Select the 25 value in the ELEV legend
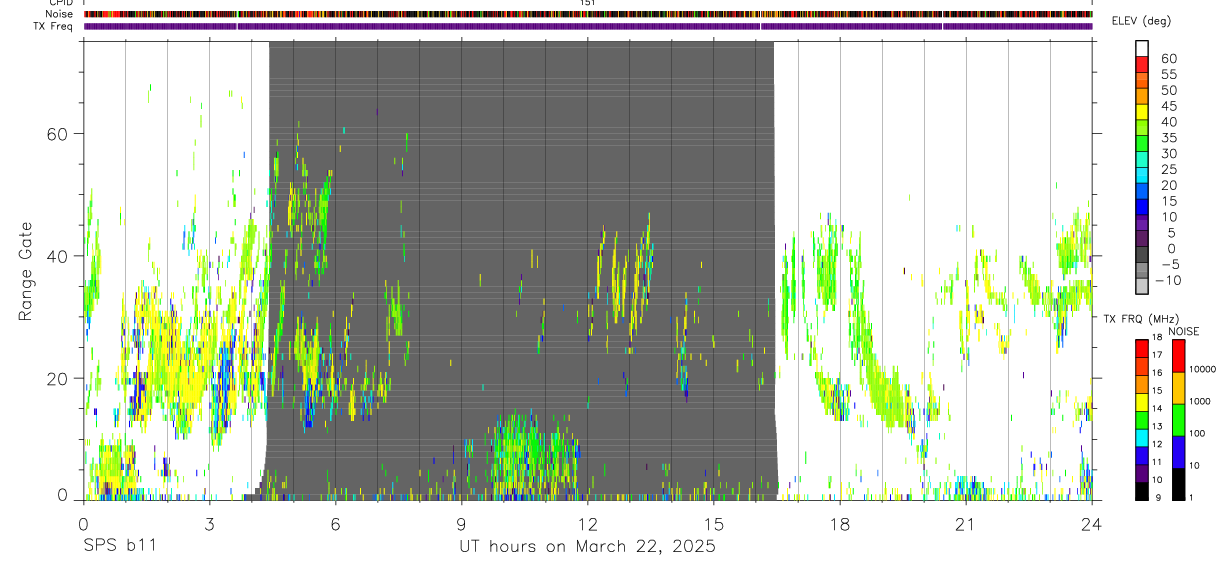This screenshot has width=1228, height=567. pos(1168,169)
